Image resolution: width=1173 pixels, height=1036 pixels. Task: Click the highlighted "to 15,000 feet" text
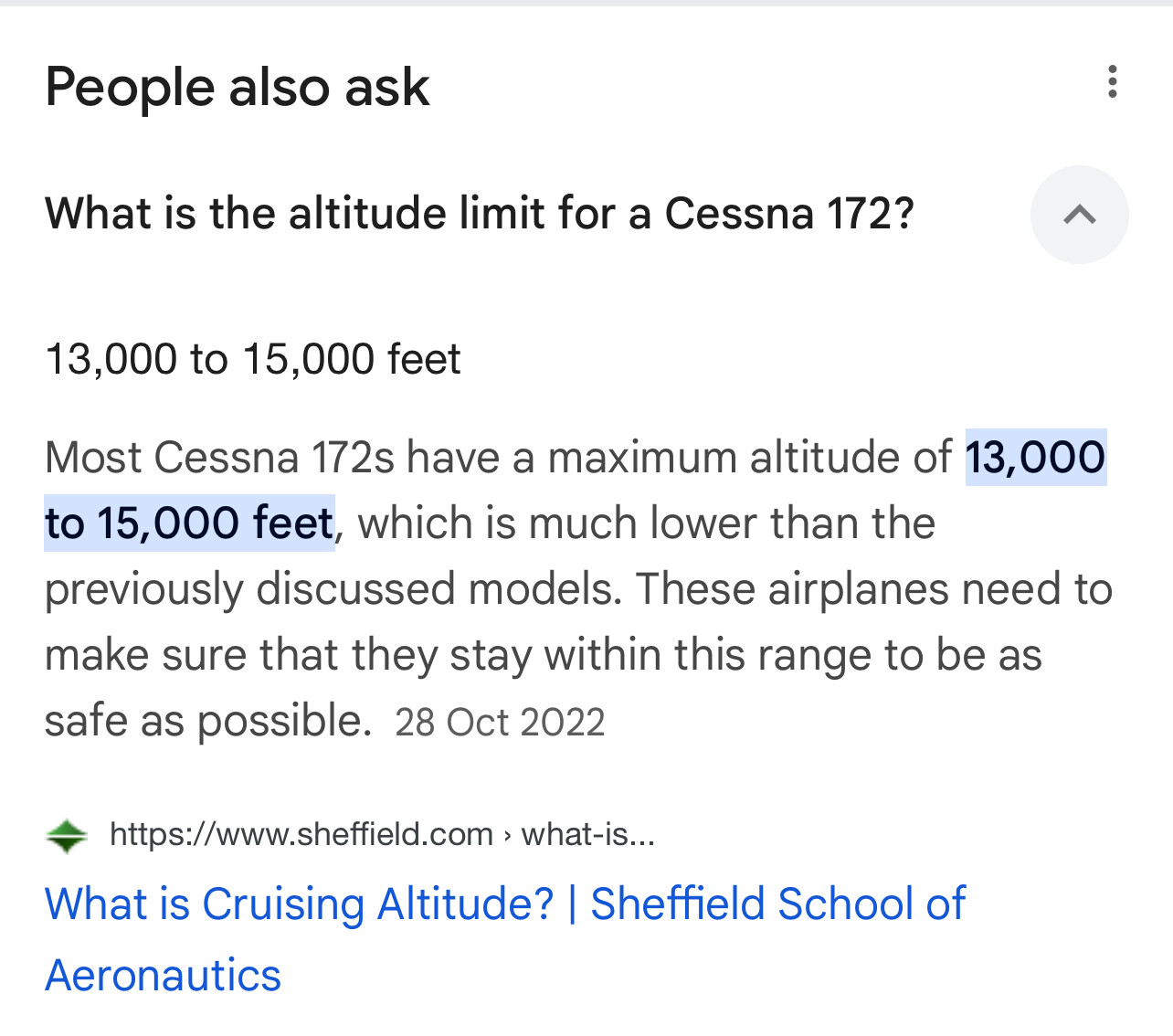point(189,523)
